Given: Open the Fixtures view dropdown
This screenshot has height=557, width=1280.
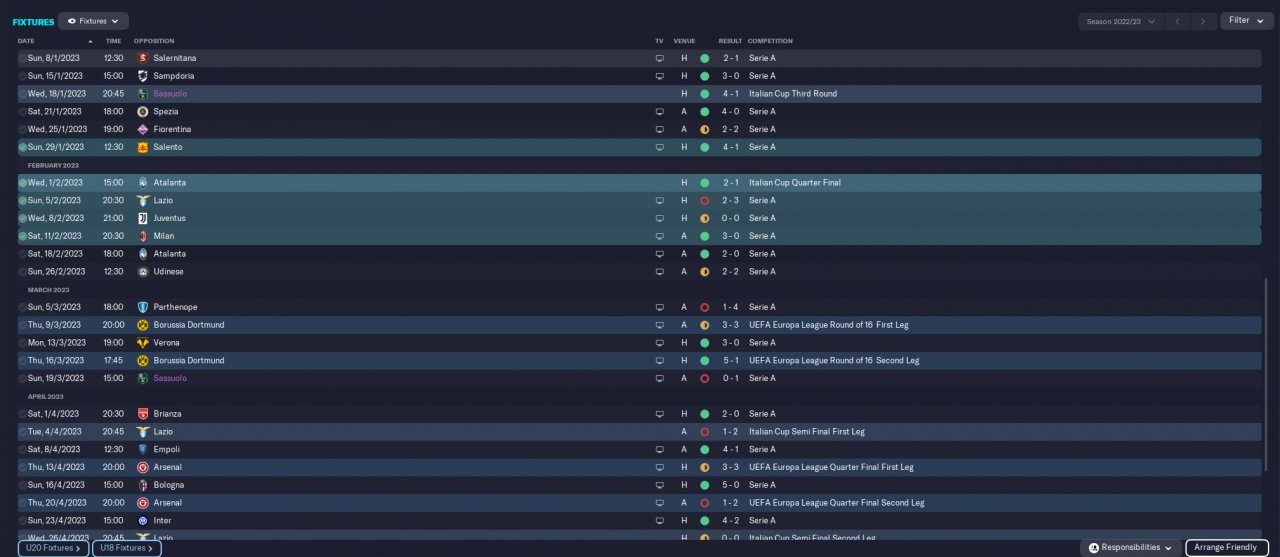Looking at the screenshot, I should [93, 21].
